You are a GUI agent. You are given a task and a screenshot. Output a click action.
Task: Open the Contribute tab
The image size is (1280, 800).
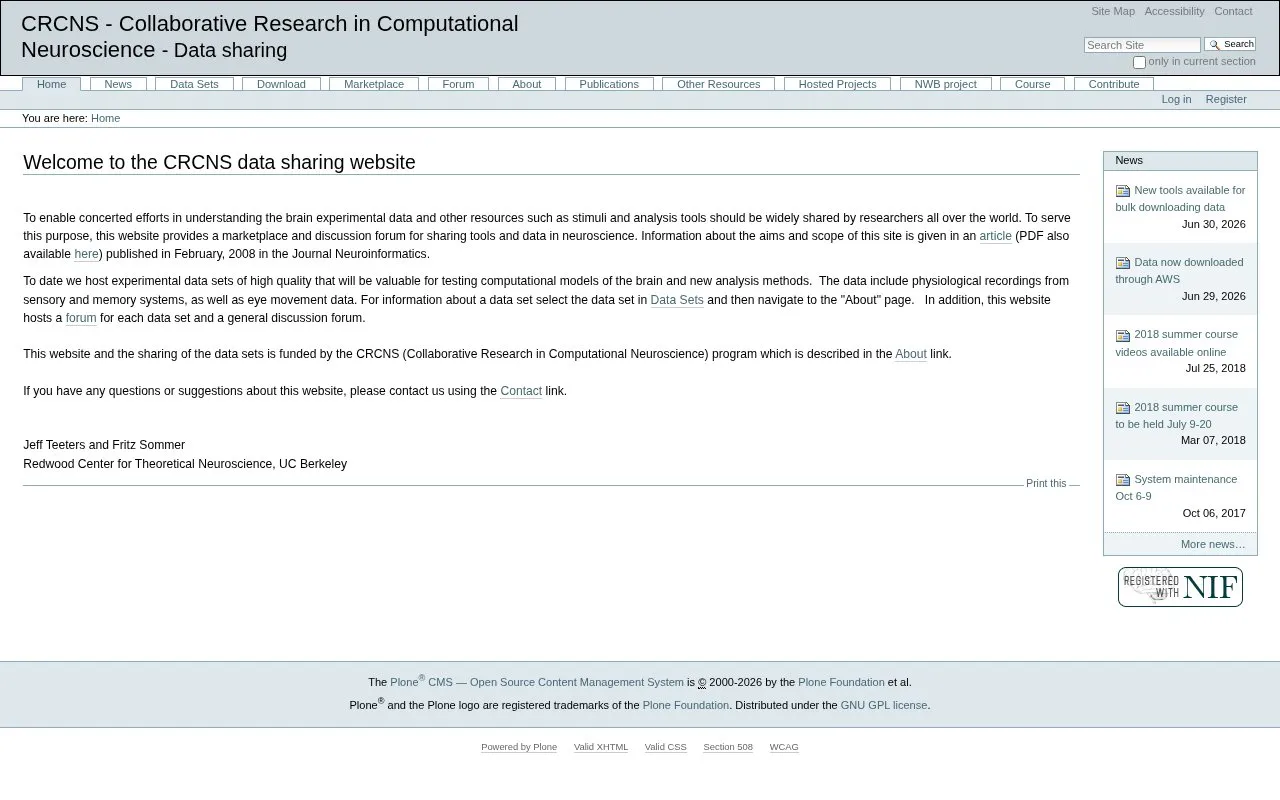tap(1114, 84)
